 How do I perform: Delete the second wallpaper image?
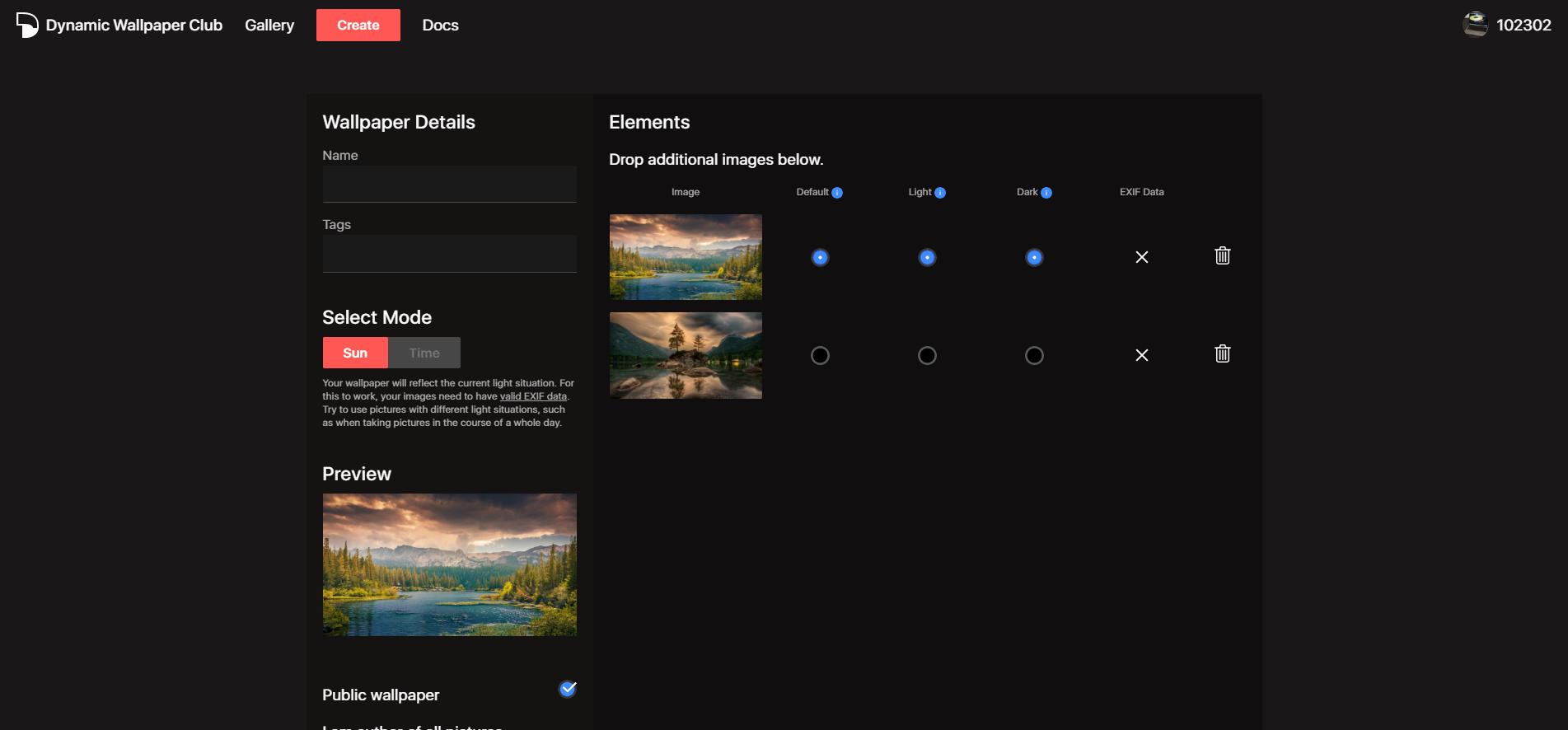[x=1223, y=354]
